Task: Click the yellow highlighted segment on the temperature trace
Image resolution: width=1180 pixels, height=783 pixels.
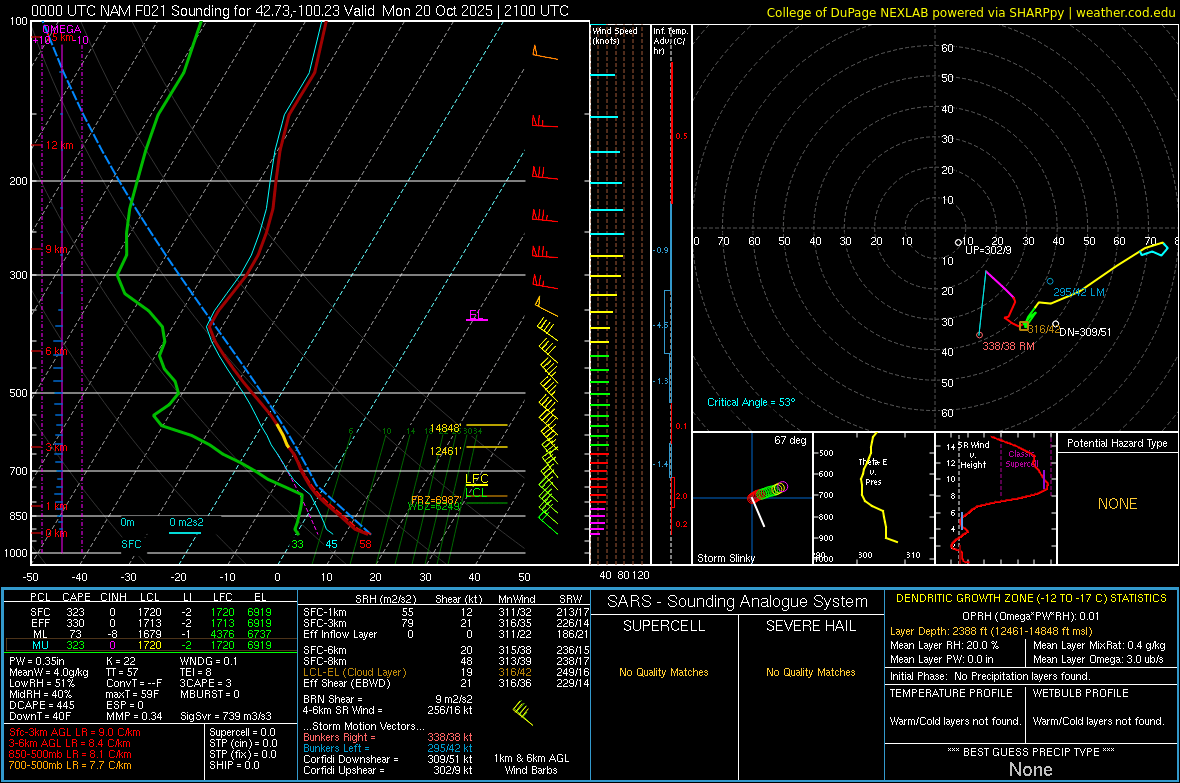Action: [x=283, y=436]
